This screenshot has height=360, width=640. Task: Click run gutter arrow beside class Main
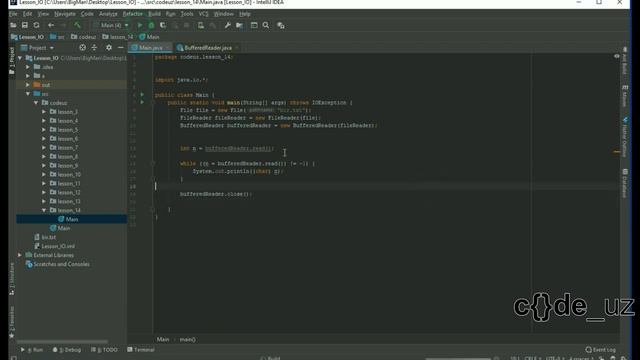[142, 95]
